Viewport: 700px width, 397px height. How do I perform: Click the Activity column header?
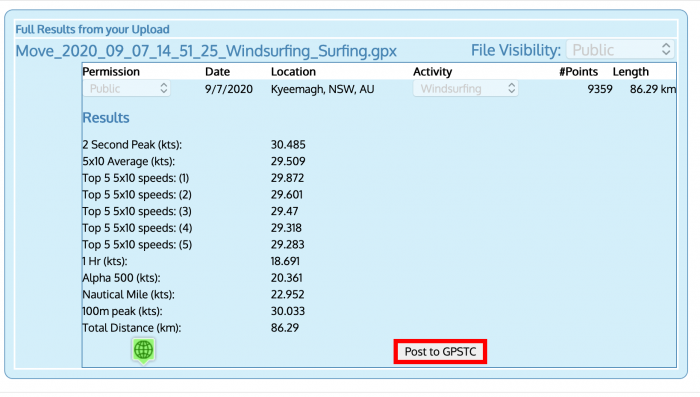(x=432, y=72)
